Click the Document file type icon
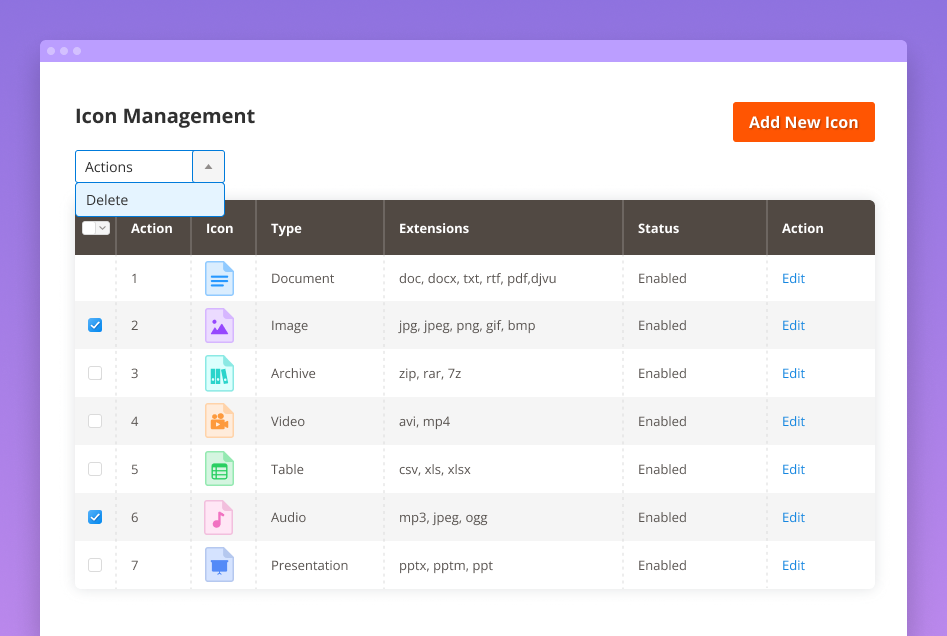This screenshot has width=947, height=636. [x=220, y=278]
